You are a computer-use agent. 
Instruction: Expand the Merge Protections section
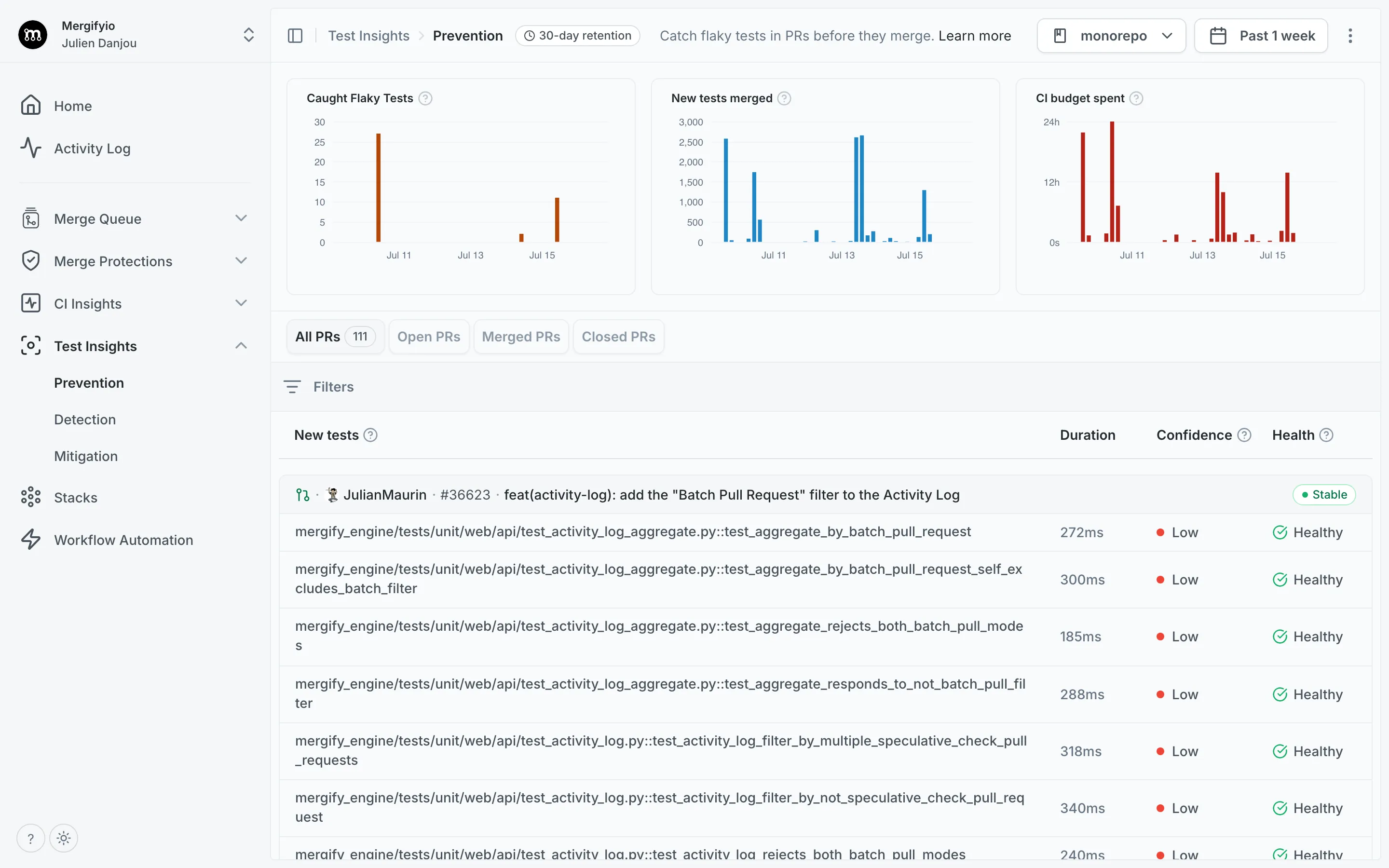pos(241,260)
